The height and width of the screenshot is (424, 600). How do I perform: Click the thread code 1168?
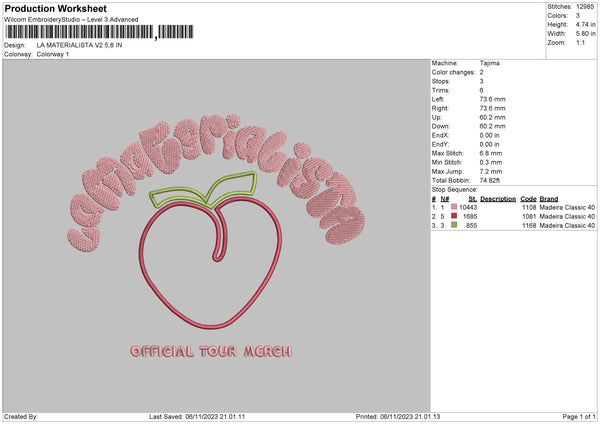point(529,226)
